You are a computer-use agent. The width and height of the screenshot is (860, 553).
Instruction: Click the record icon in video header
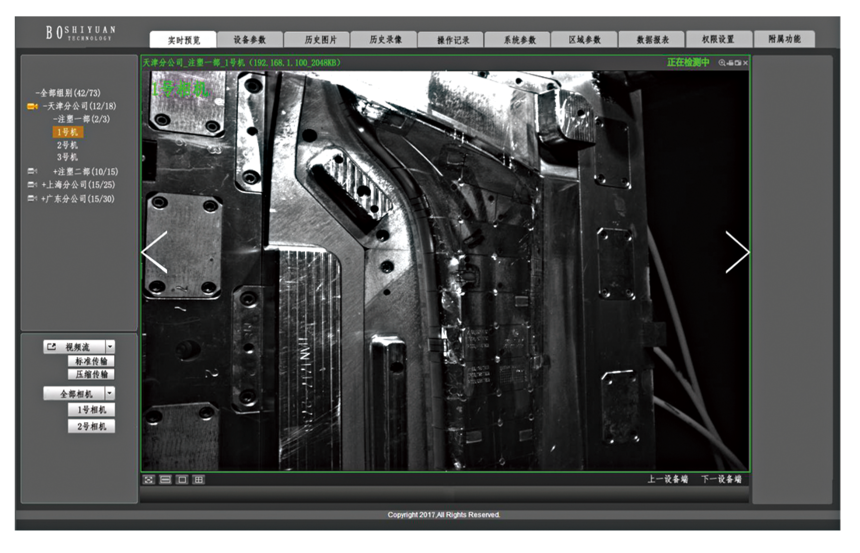click(x=730, y=63)
